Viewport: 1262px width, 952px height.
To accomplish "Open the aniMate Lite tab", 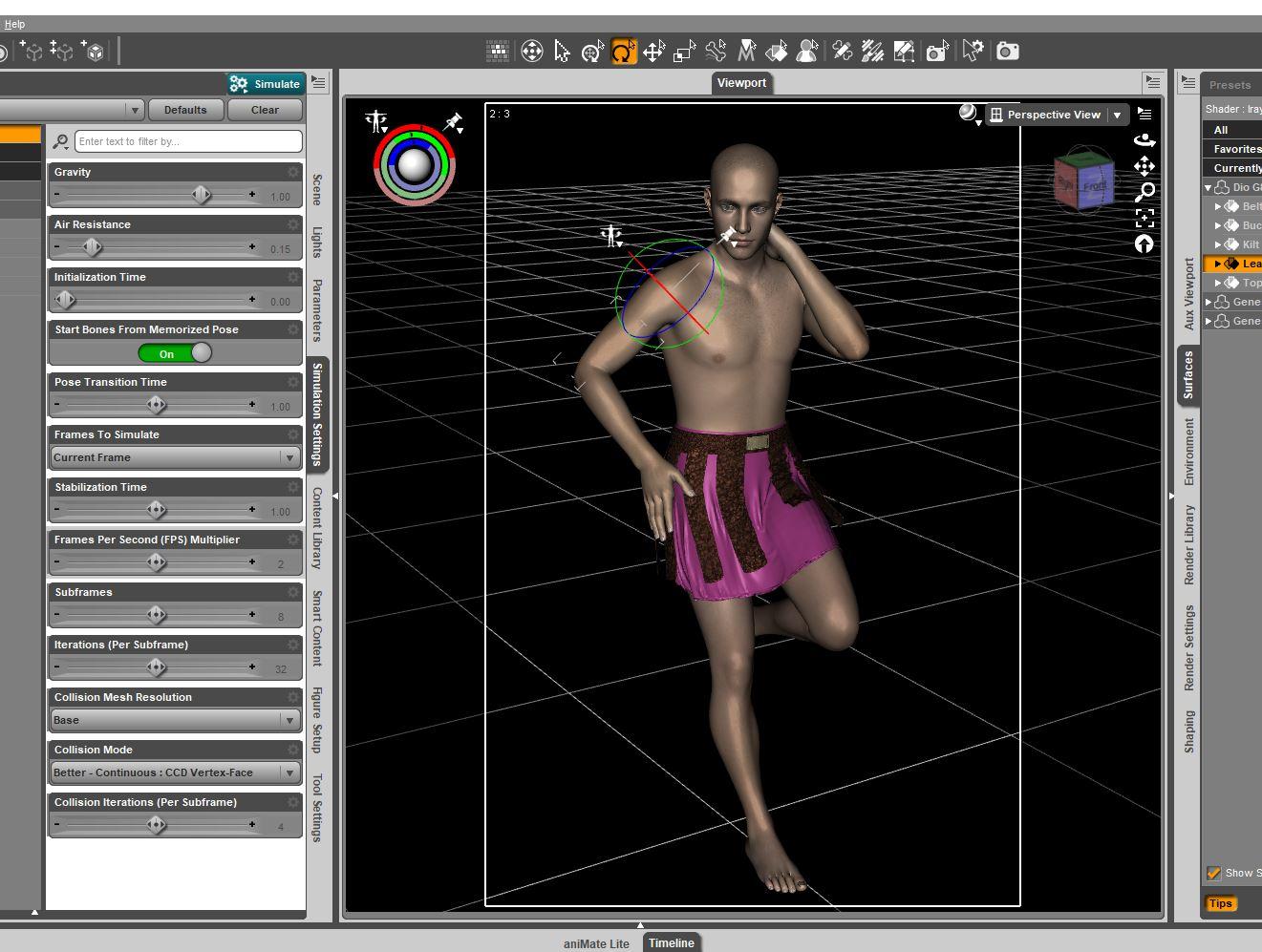I will [596, 943].
